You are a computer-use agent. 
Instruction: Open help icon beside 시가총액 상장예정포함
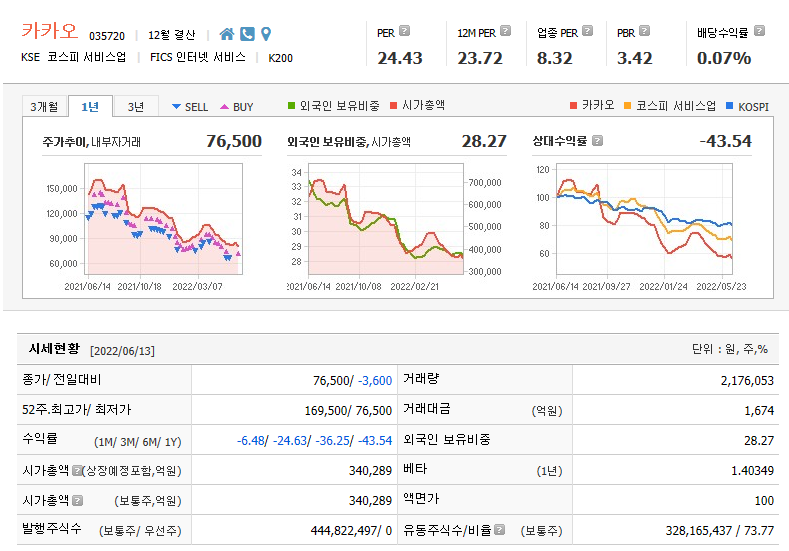pos(76,470)
